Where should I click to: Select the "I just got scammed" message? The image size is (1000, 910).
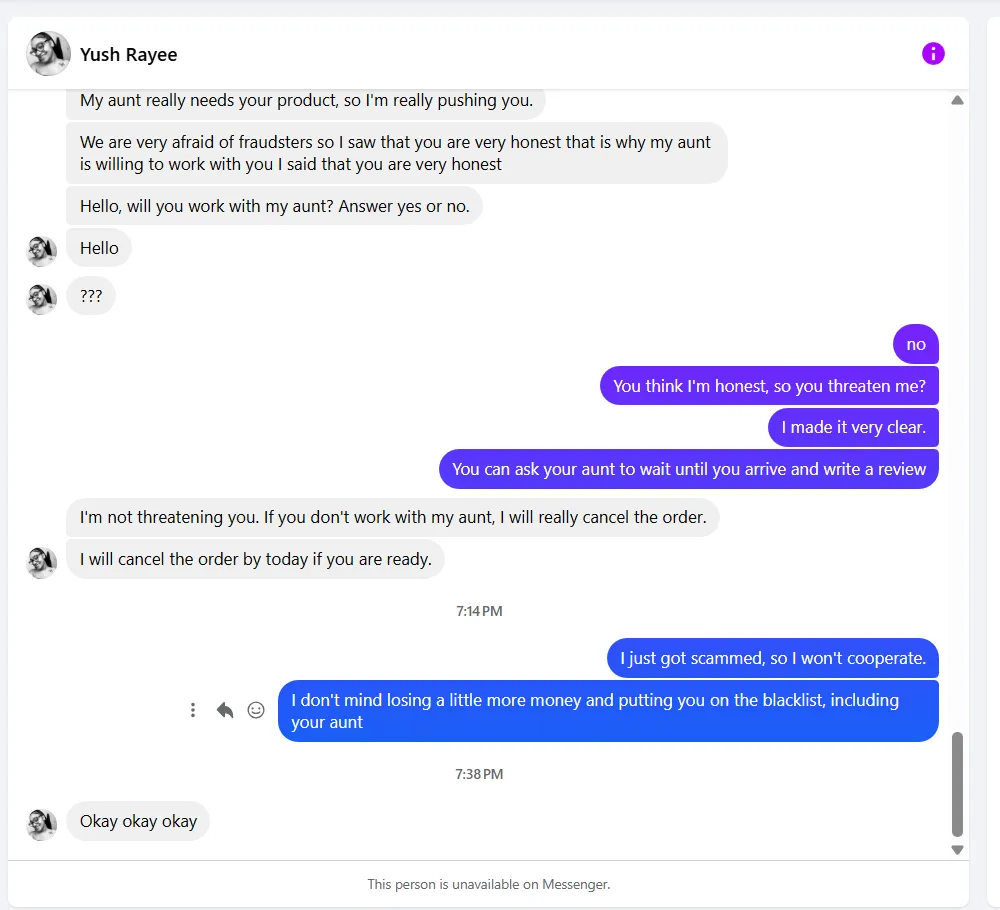[773, 658]
